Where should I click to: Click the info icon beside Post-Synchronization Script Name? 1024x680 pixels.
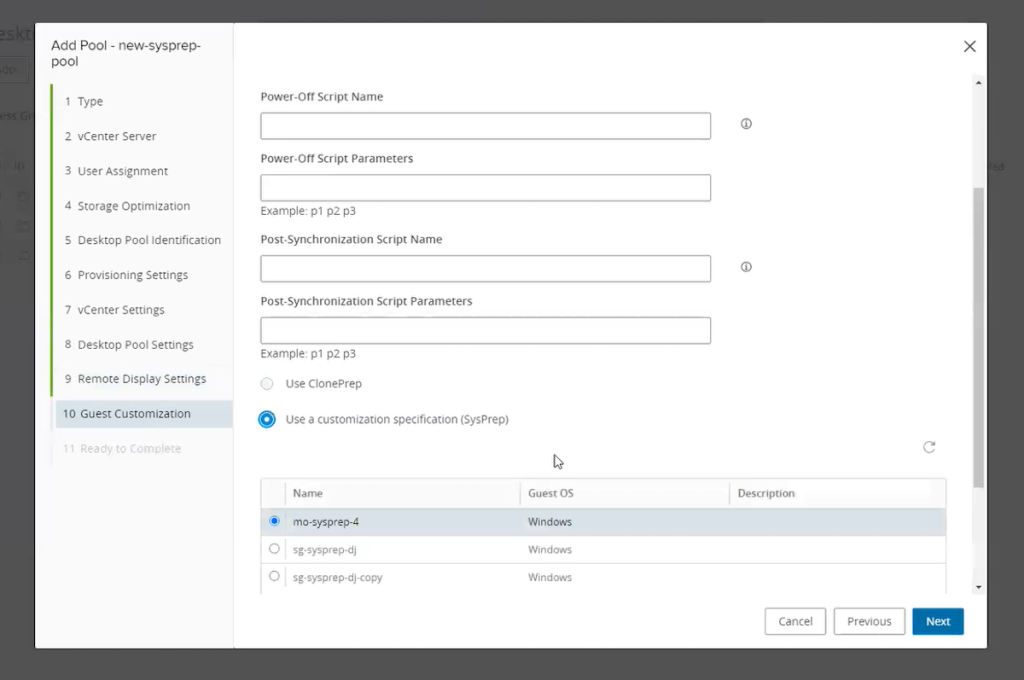(745, 266)
